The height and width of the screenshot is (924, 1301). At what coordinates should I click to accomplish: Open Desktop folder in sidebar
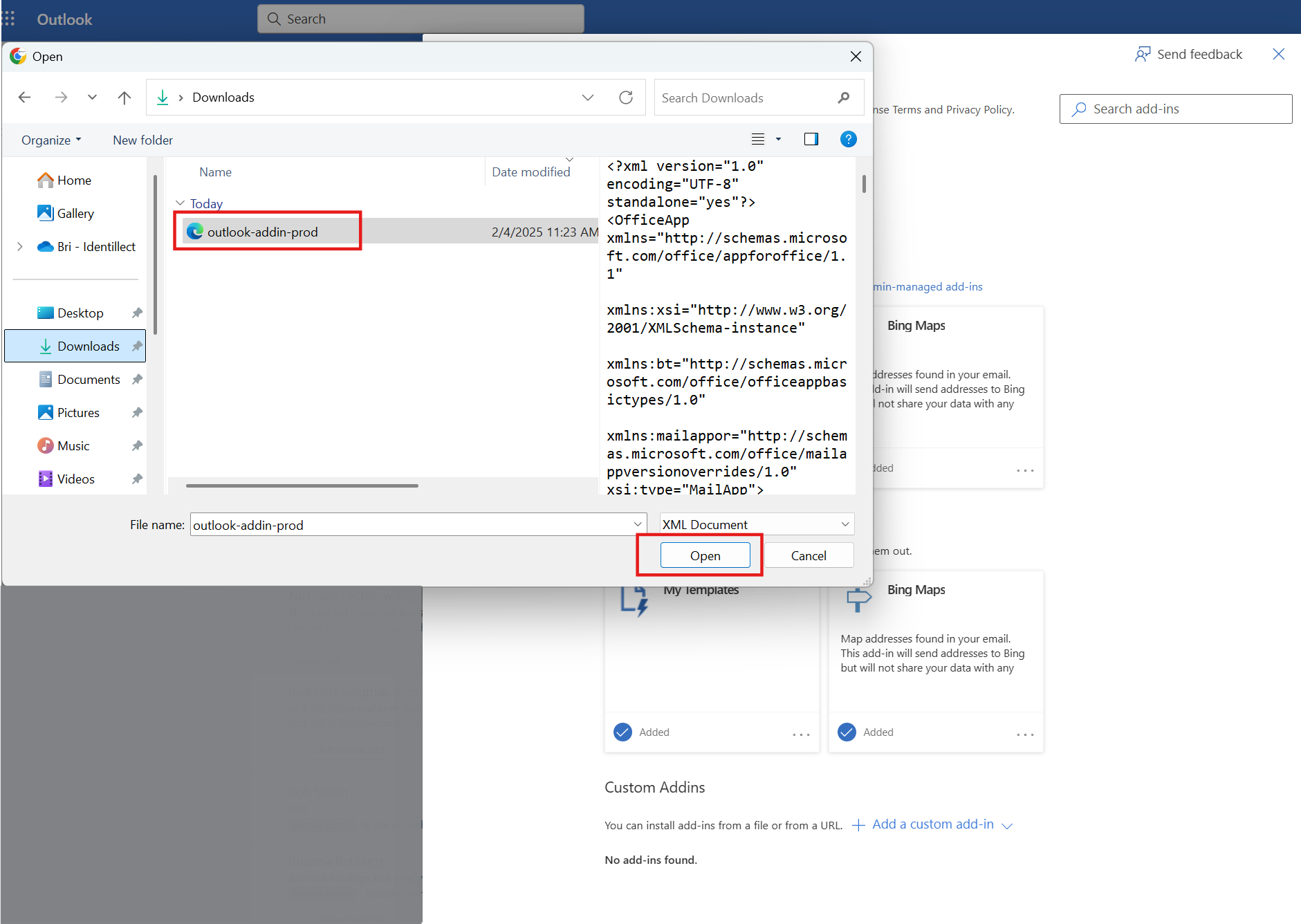pyautogui.click(x=71, y=313)
